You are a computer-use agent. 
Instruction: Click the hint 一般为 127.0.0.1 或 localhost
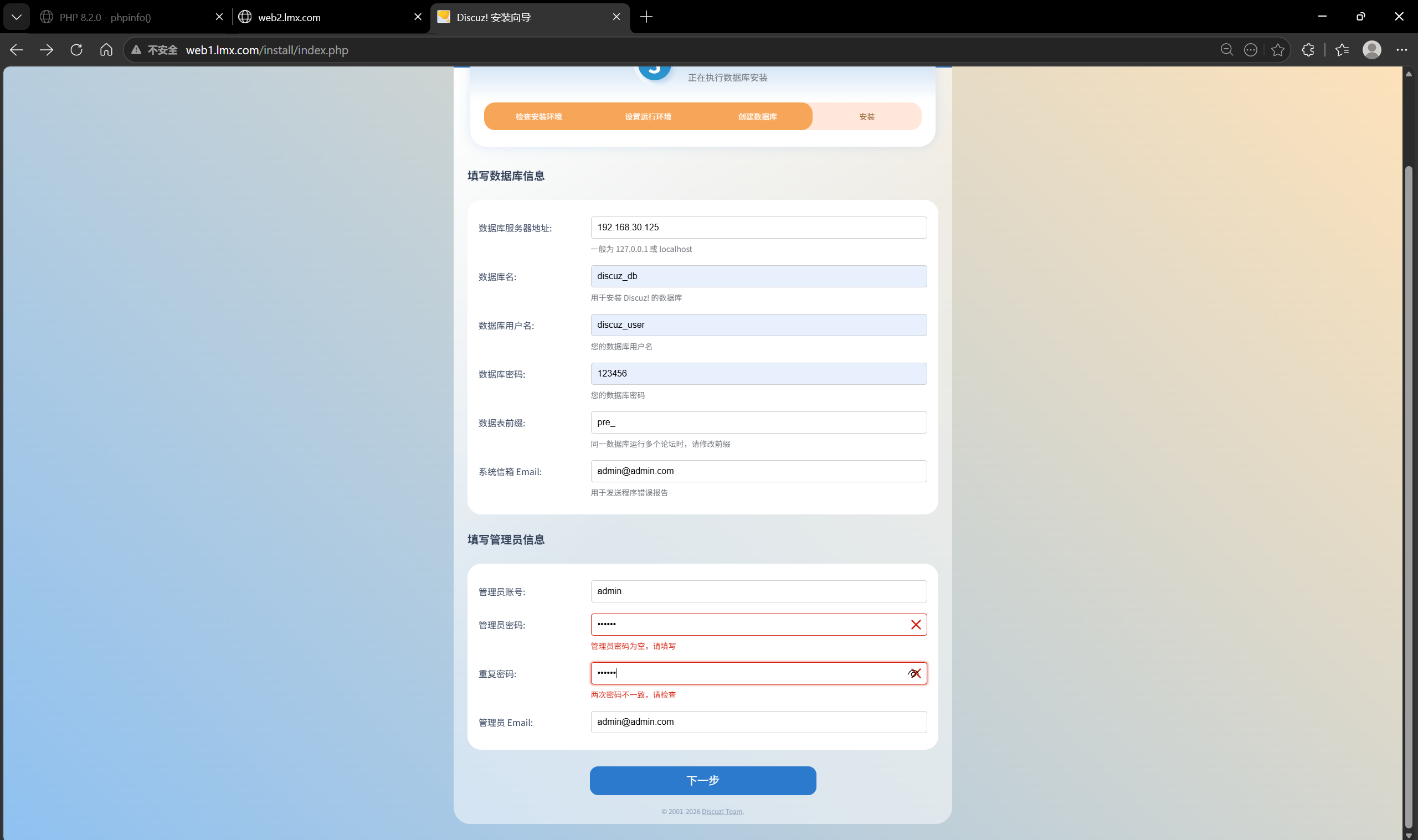click(641, 249)
